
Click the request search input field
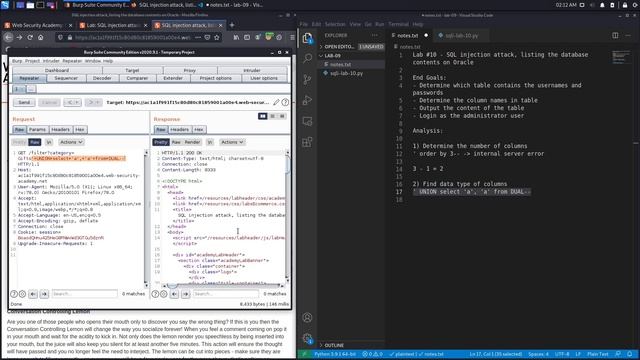[x=84, y=294]
